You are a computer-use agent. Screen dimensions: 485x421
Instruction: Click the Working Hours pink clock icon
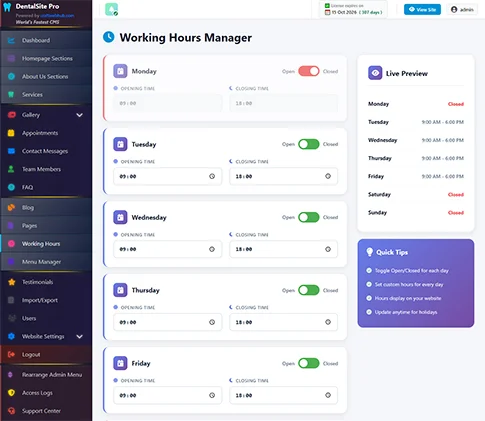(x=11, y=244)
